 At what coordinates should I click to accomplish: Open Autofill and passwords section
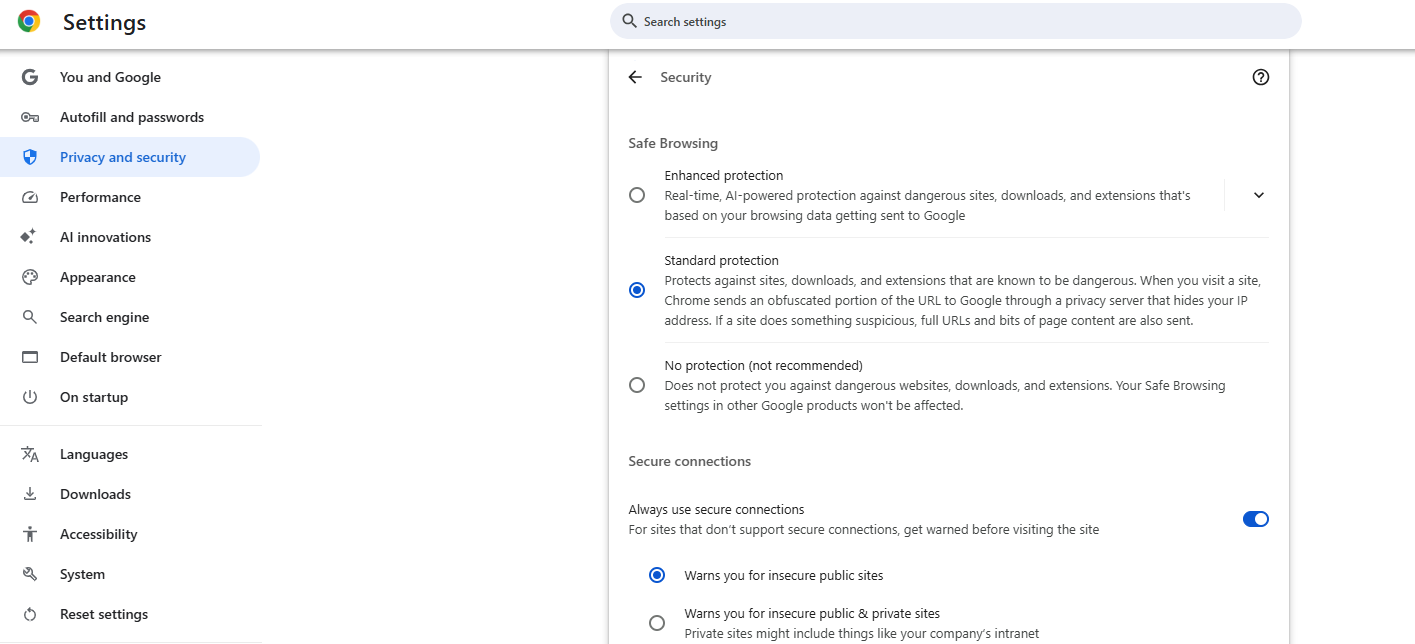pyautogui.click(x=130, y=117)
